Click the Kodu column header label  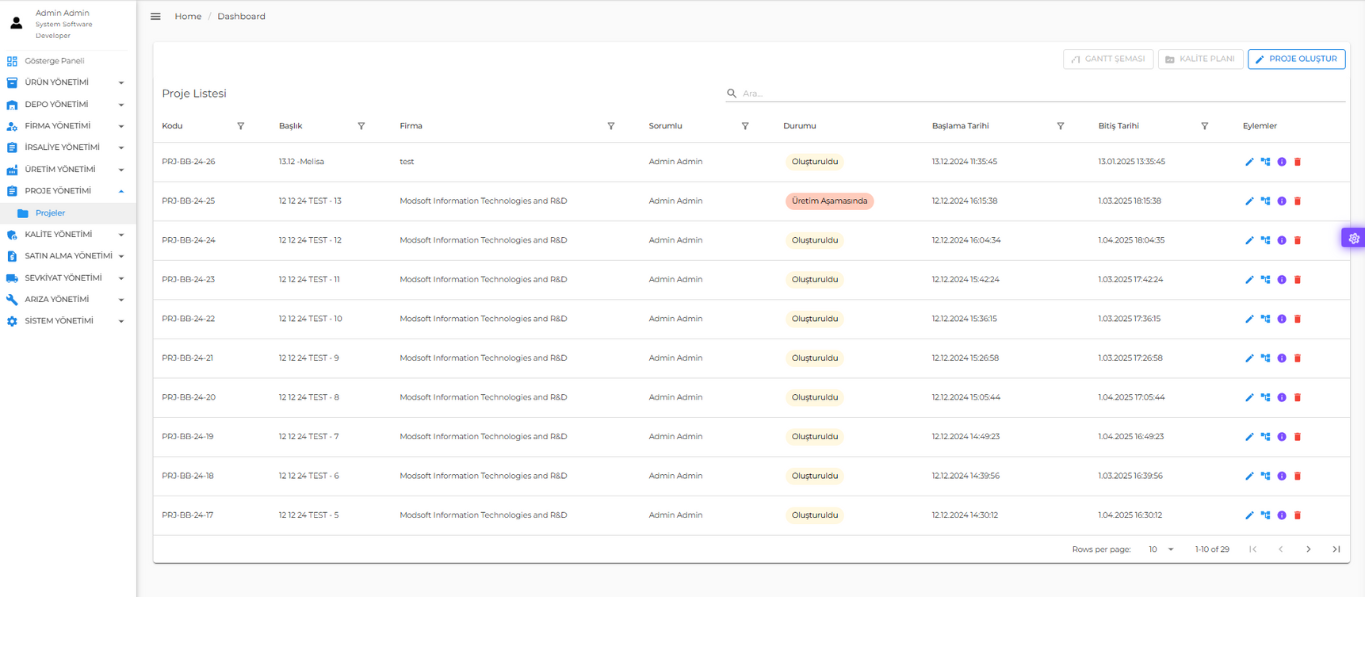click(172, 126)
